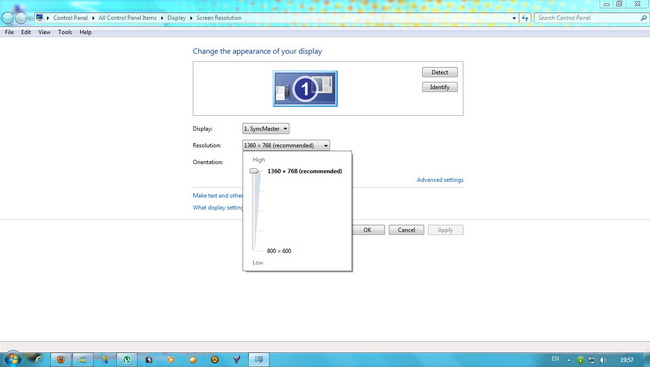Image resolution: width=650 pixels, height=367 pixels.
Task: Open the Display SyncMaster dropdown
Action: 266,129
